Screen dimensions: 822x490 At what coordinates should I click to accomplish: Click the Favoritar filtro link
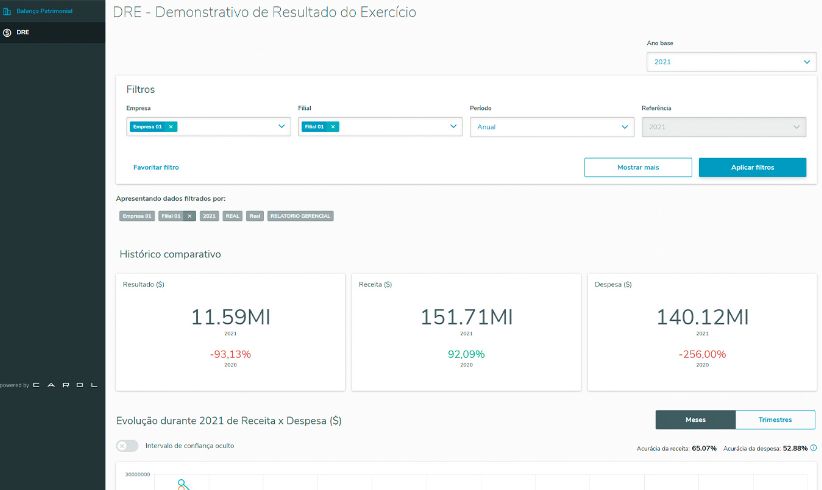pos(156,167)
